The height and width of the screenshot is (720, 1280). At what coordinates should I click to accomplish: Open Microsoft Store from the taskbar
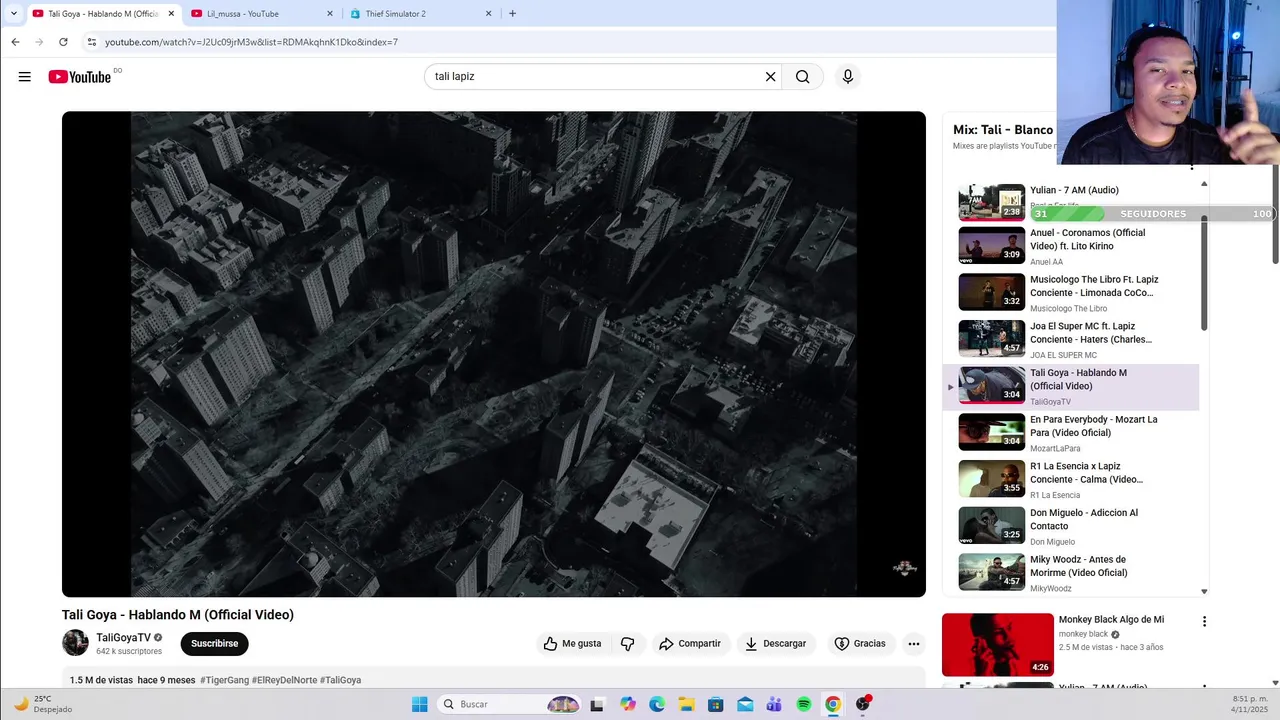(716, 704)
